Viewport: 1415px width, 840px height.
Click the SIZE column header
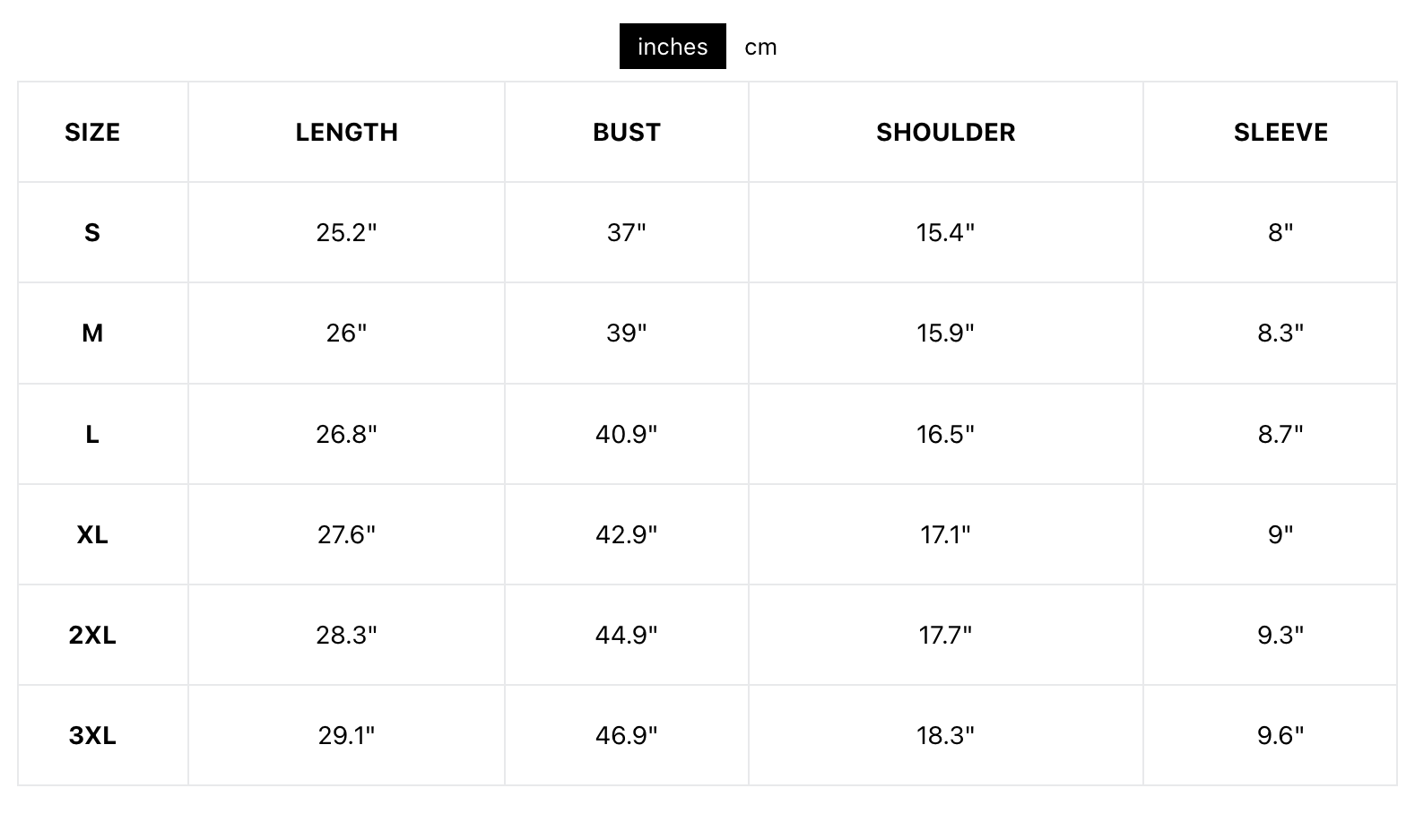tap(92, 133)
